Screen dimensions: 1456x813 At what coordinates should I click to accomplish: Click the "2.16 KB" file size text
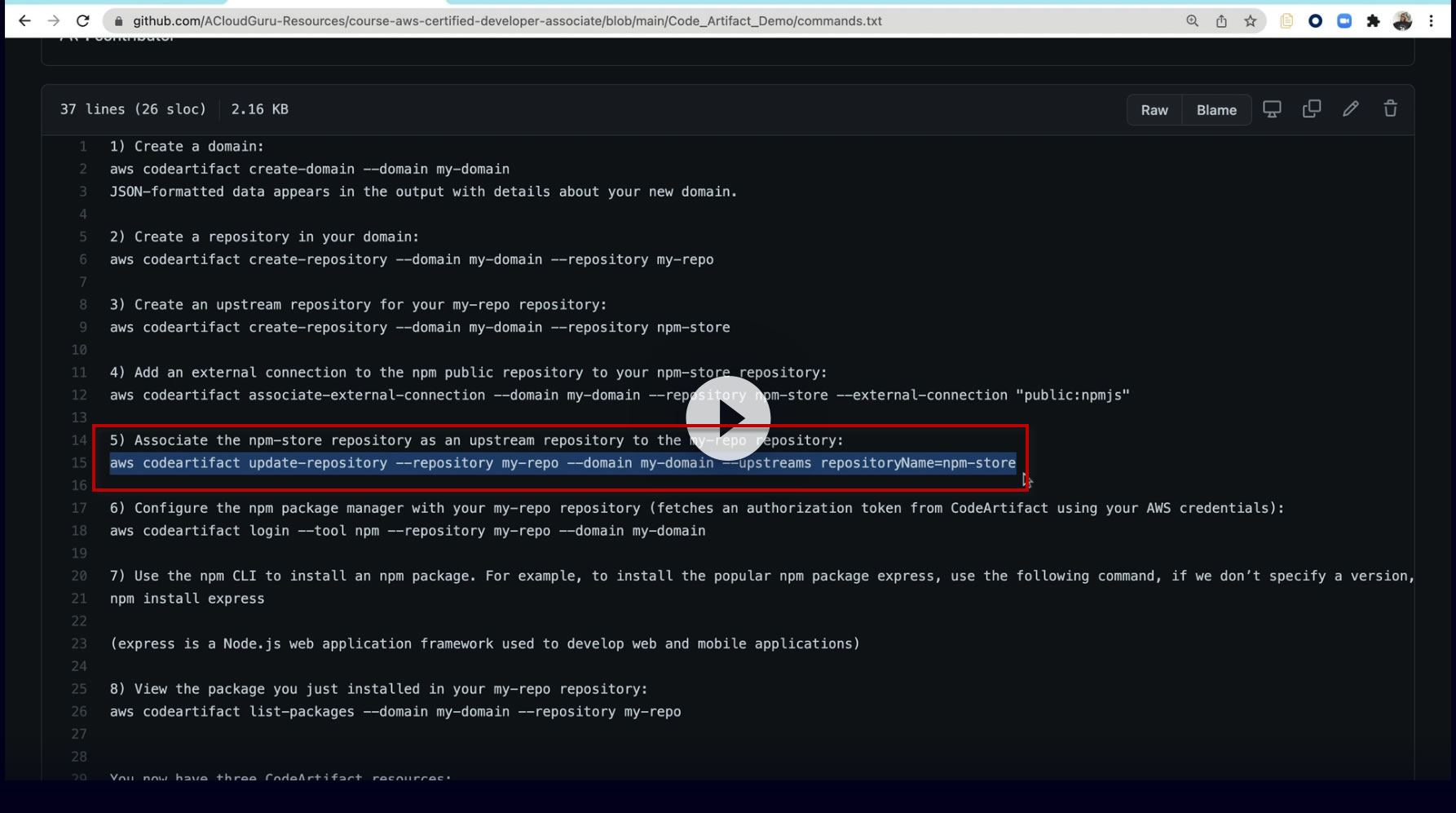coord(259,109)
